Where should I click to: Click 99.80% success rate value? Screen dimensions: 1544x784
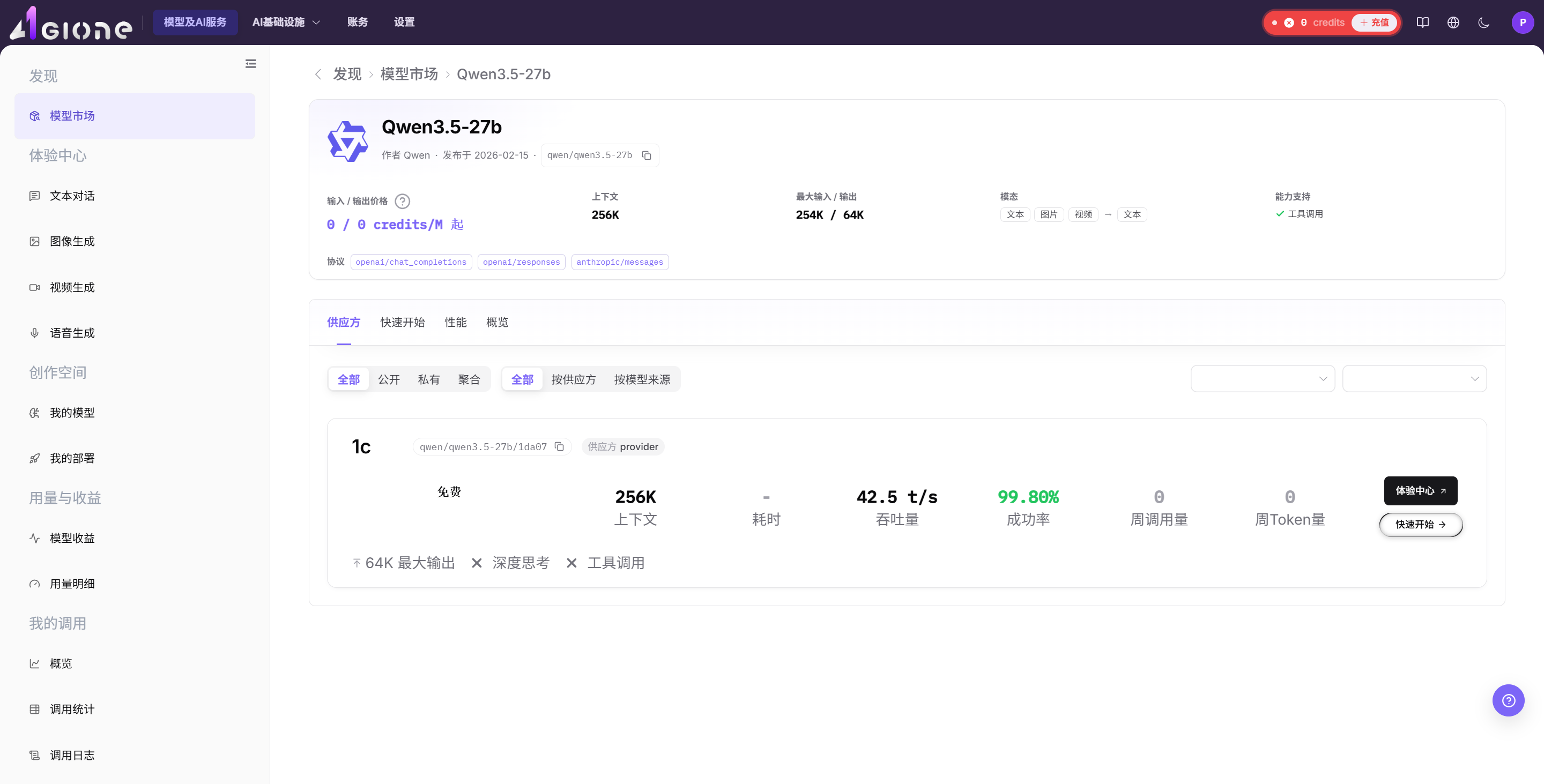point(1028,497)
